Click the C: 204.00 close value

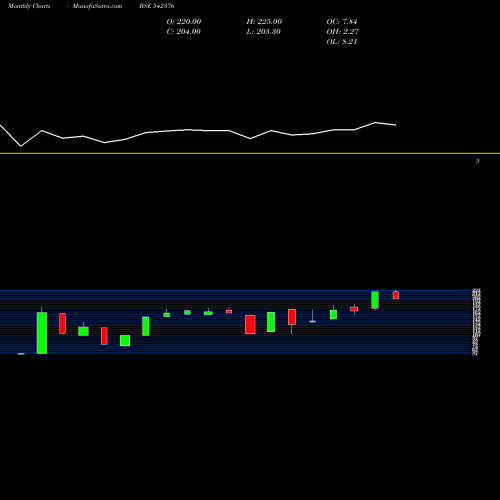click(x=184, y=32)
